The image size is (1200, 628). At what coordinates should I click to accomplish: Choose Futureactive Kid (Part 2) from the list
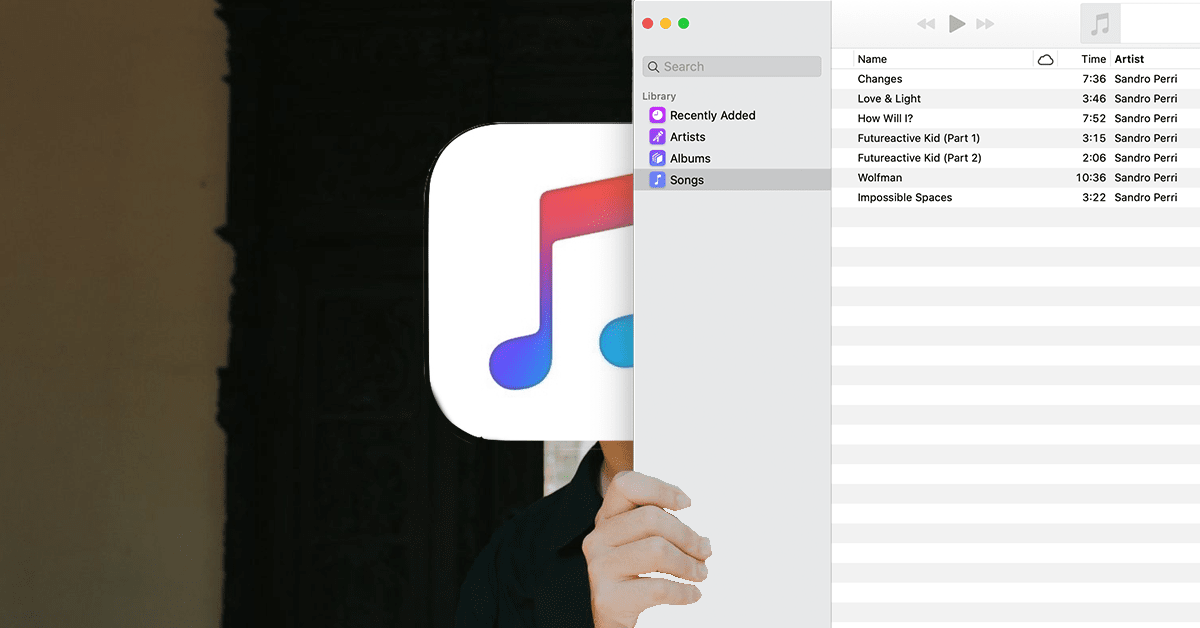coord(917,157)
